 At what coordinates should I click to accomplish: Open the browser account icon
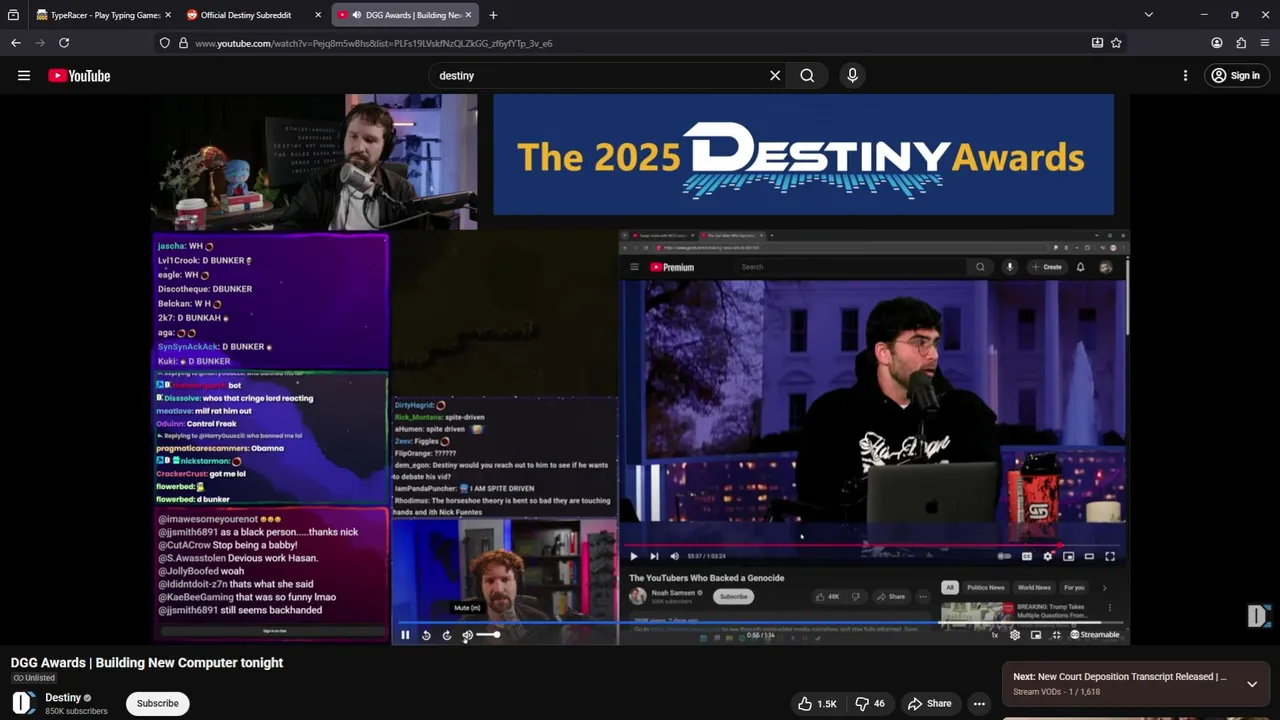pyautogui.click(x=1217, y=43)
